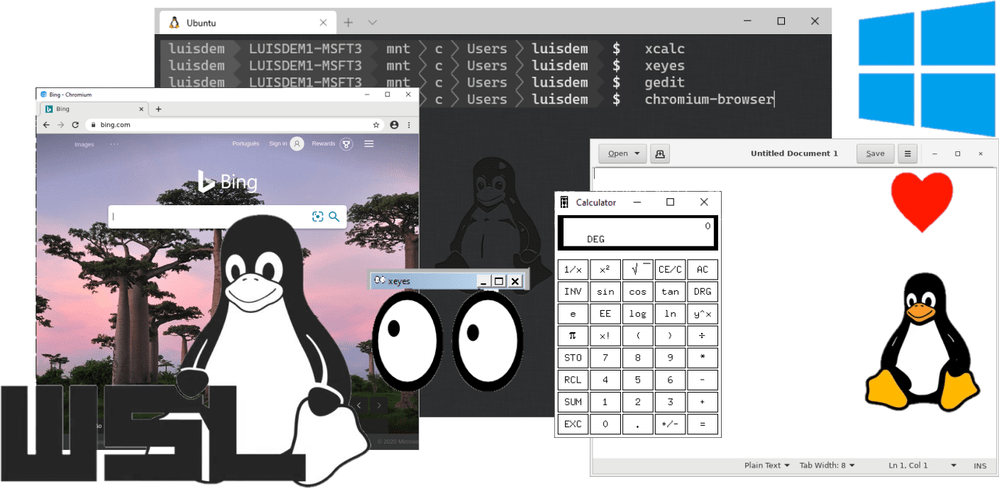
Task: Click Sign in on Bing
Action: pyautogui.click(x=278, y=144)
